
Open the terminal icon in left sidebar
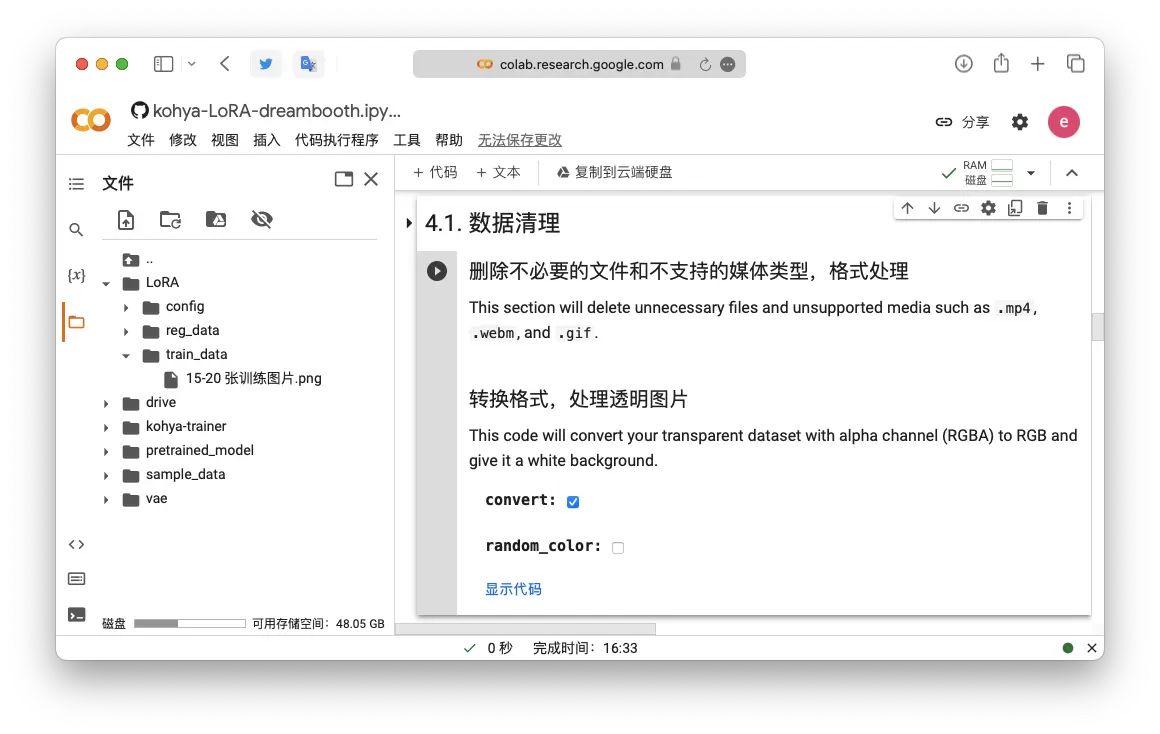pos(76,615)
